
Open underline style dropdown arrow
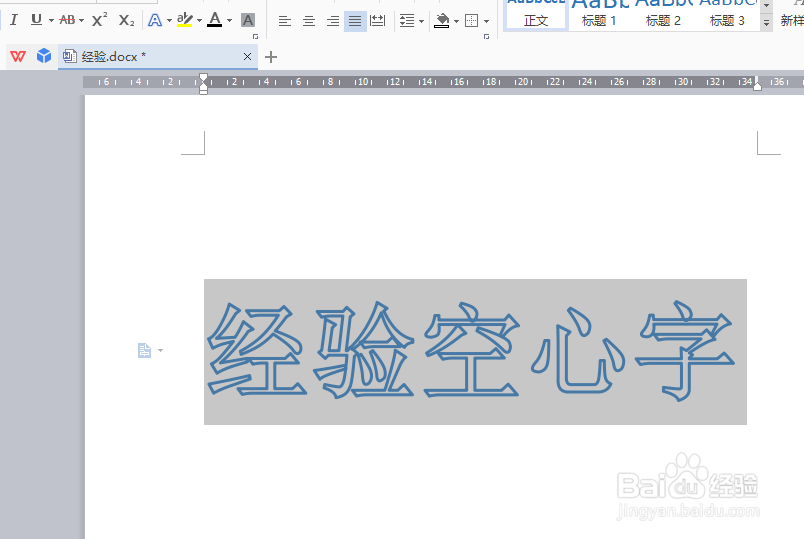pos(51,21)
